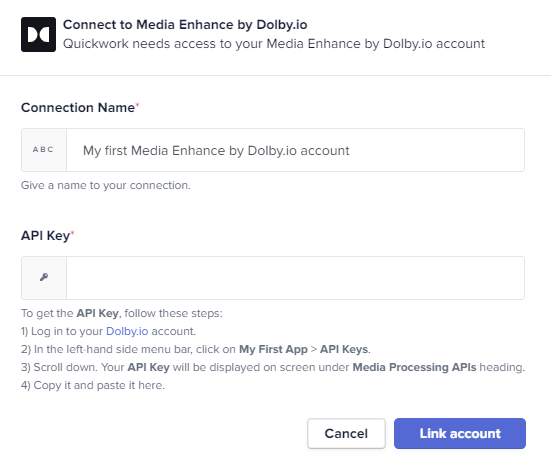Click the subtitle about Quickwork needing access
551x456 pixels.
pyautogui.click(x=274, y=44)
